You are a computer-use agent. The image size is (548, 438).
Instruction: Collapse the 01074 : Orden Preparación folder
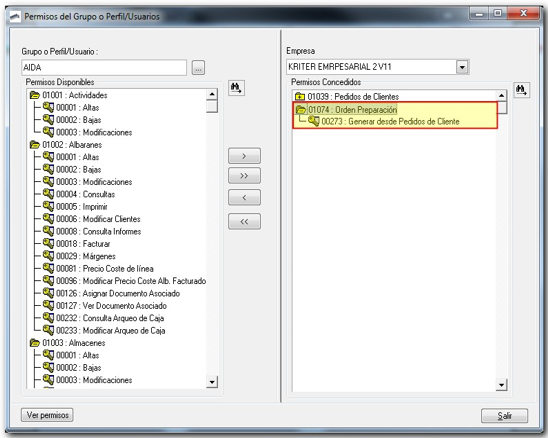pos(300,109)
